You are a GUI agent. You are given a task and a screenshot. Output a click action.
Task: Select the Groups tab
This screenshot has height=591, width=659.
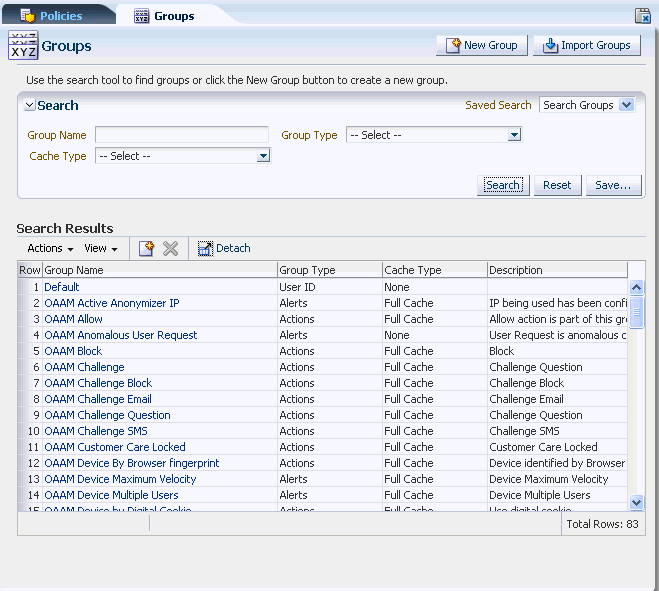(x=174, y=16)
